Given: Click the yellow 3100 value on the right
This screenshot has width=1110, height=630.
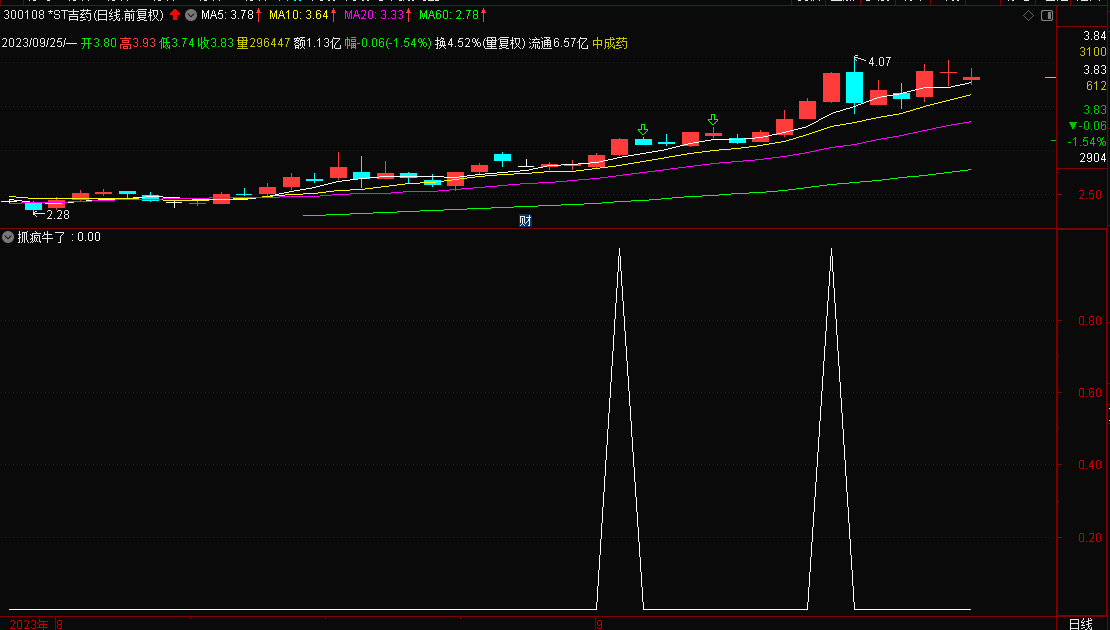Looking at the screenshot, I should pos(1092,52).
